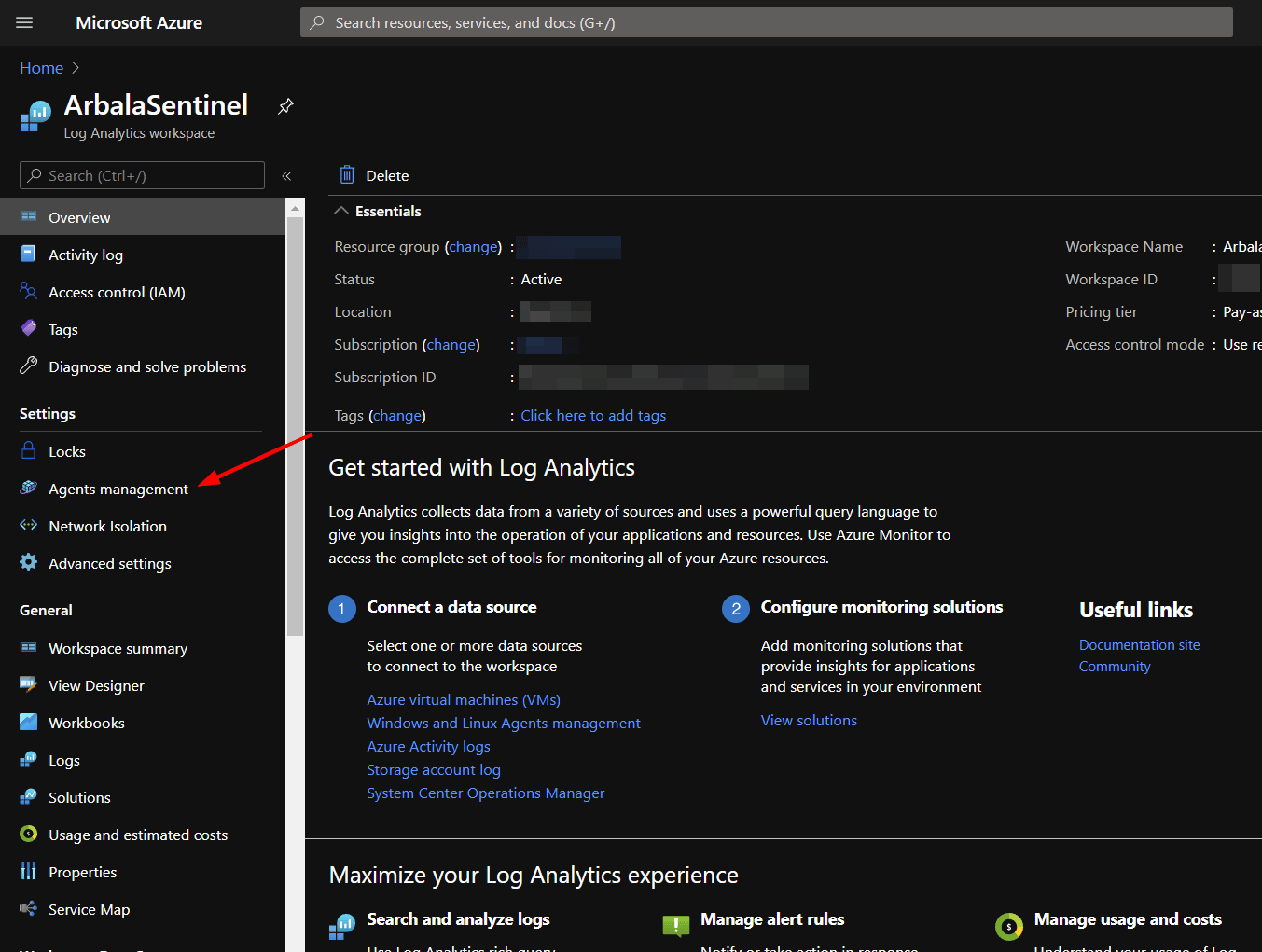The height and width of the screenshot is (952, 1262).
Task: Click the Diagnose and solve problems wrench icon
Action: [x=29, y=366]
